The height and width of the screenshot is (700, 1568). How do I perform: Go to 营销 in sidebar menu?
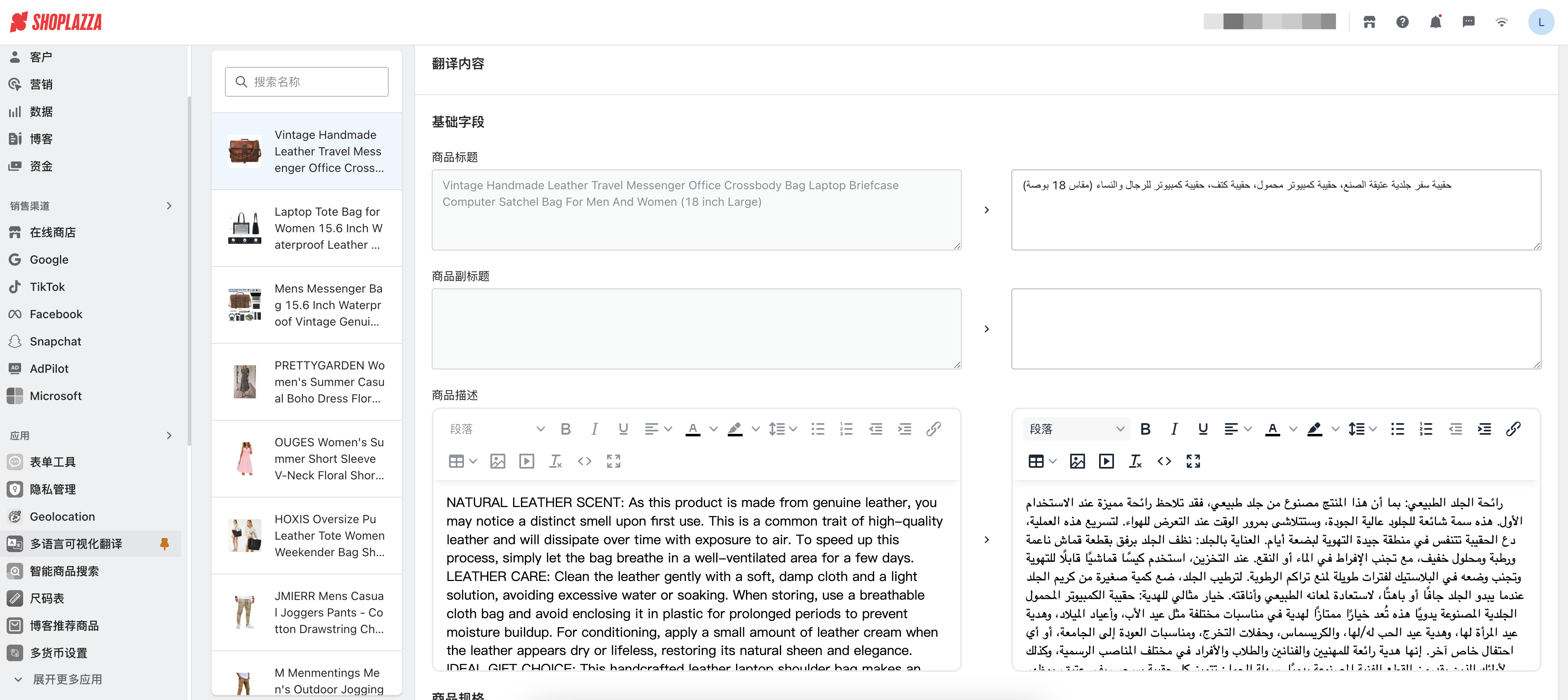click(41, 84)
